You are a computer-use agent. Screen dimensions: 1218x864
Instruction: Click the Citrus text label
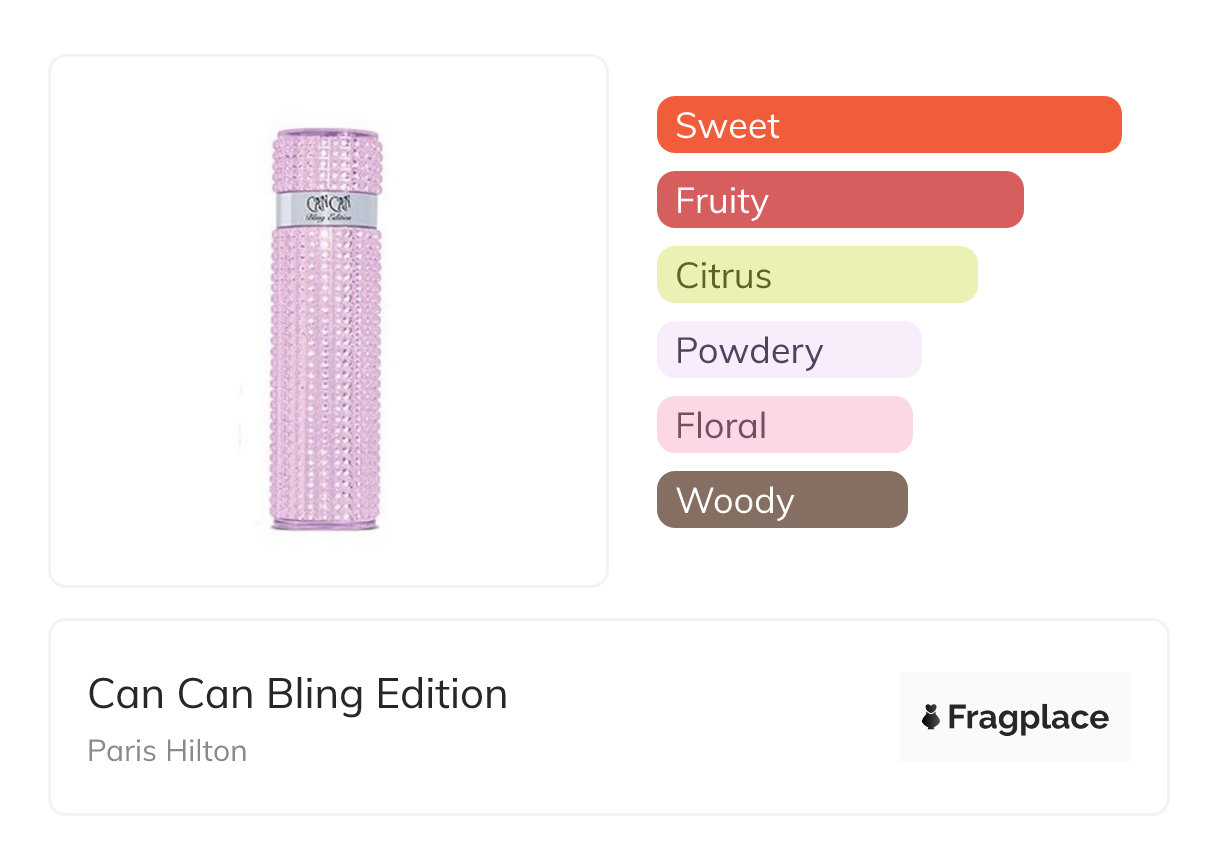click(724, 276)
